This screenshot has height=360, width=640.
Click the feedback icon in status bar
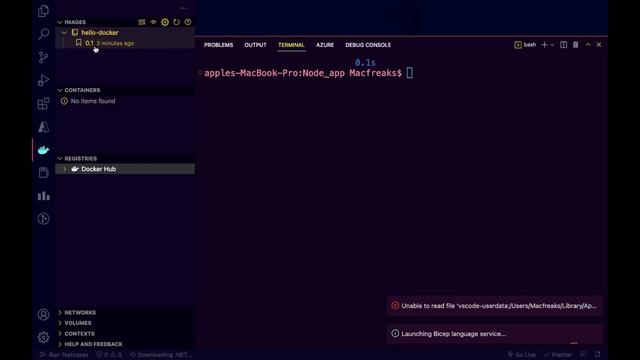[584, 354]
